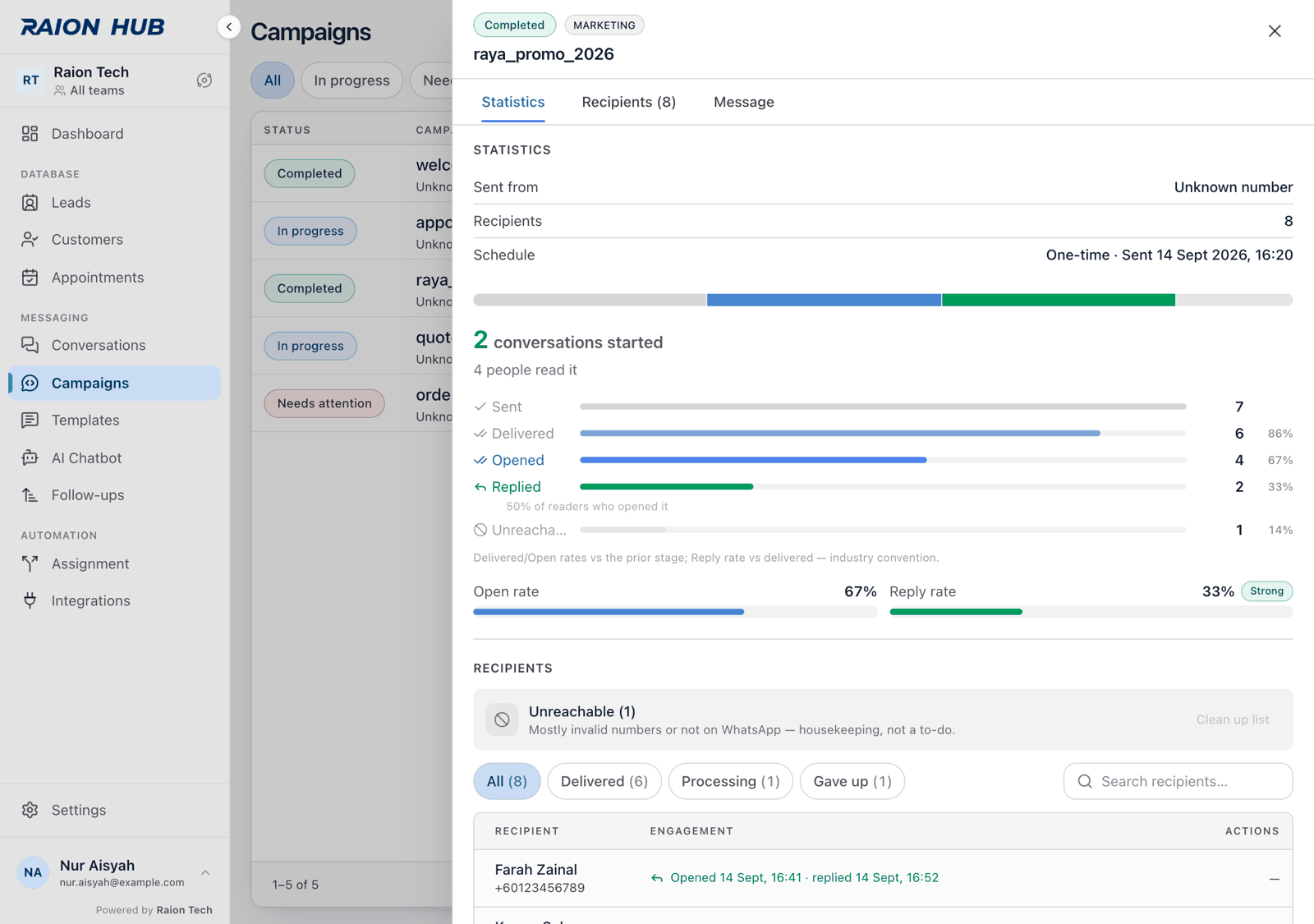Open the Dashboard sidebar icon

[30, 134]
